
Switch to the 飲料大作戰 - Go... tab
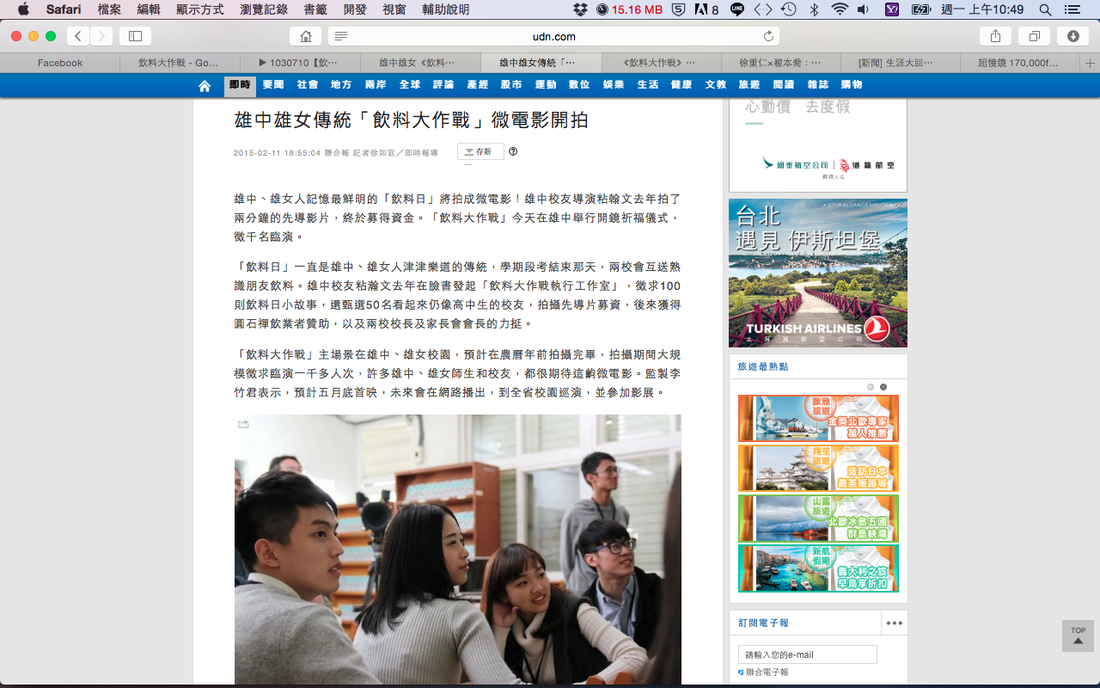[x=178, y=63]
